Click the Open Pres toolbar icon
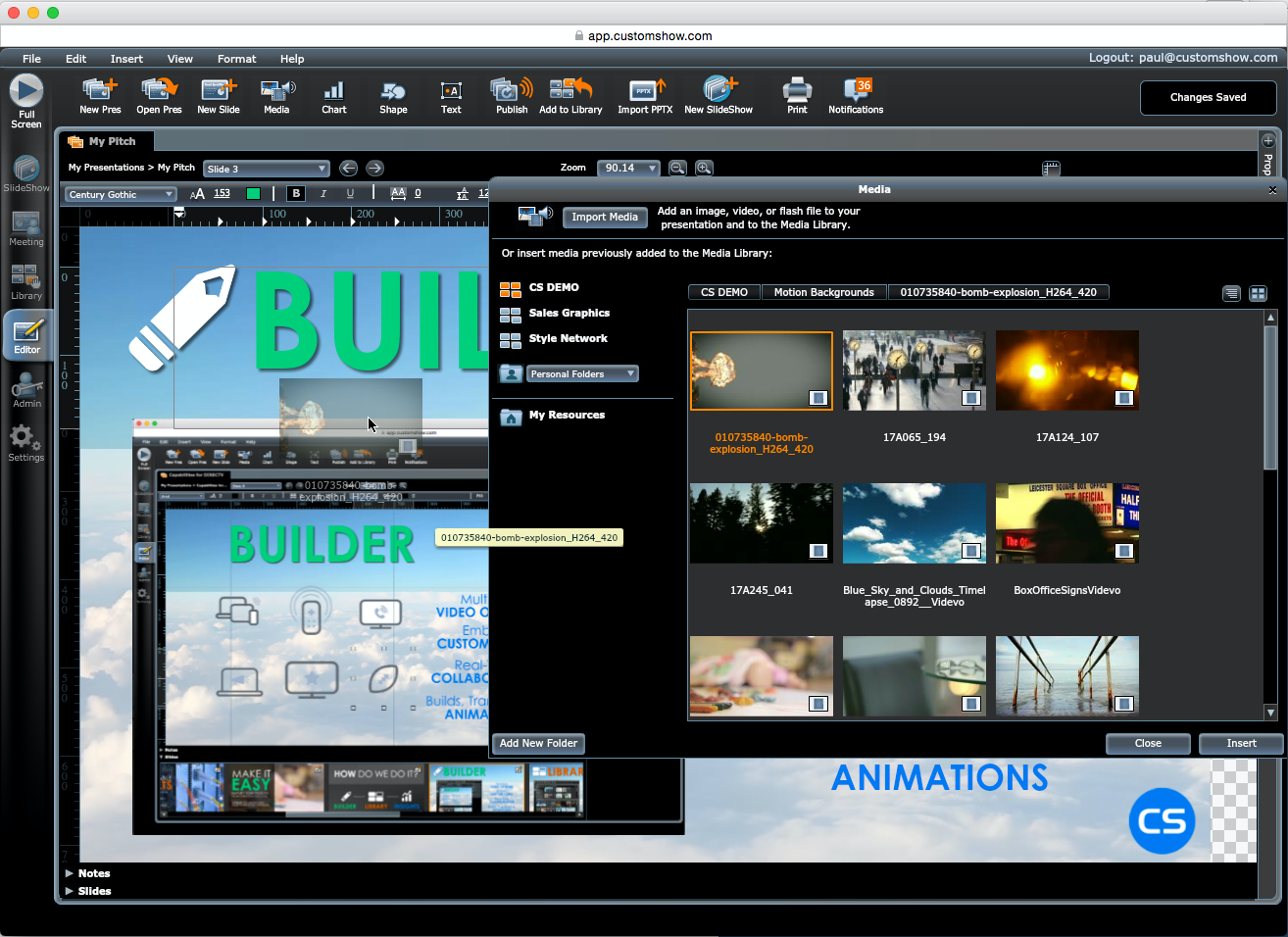The width and height of the screenshot is (1288, 937). (159, 96)
